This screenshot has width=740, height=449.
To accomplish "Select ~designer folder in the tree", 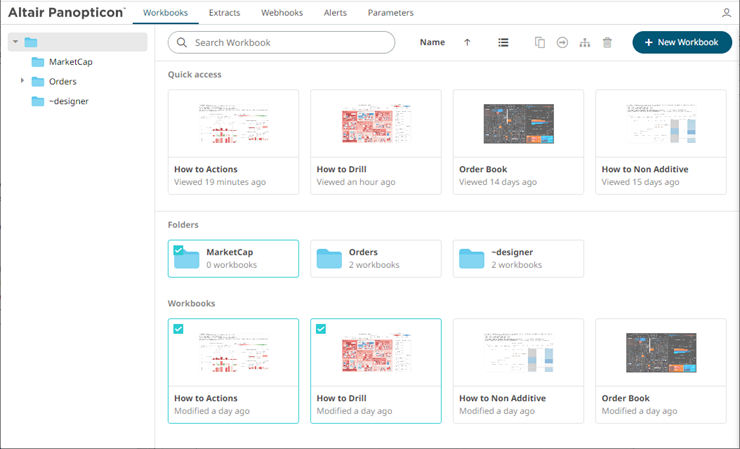I will click(68, 101).
